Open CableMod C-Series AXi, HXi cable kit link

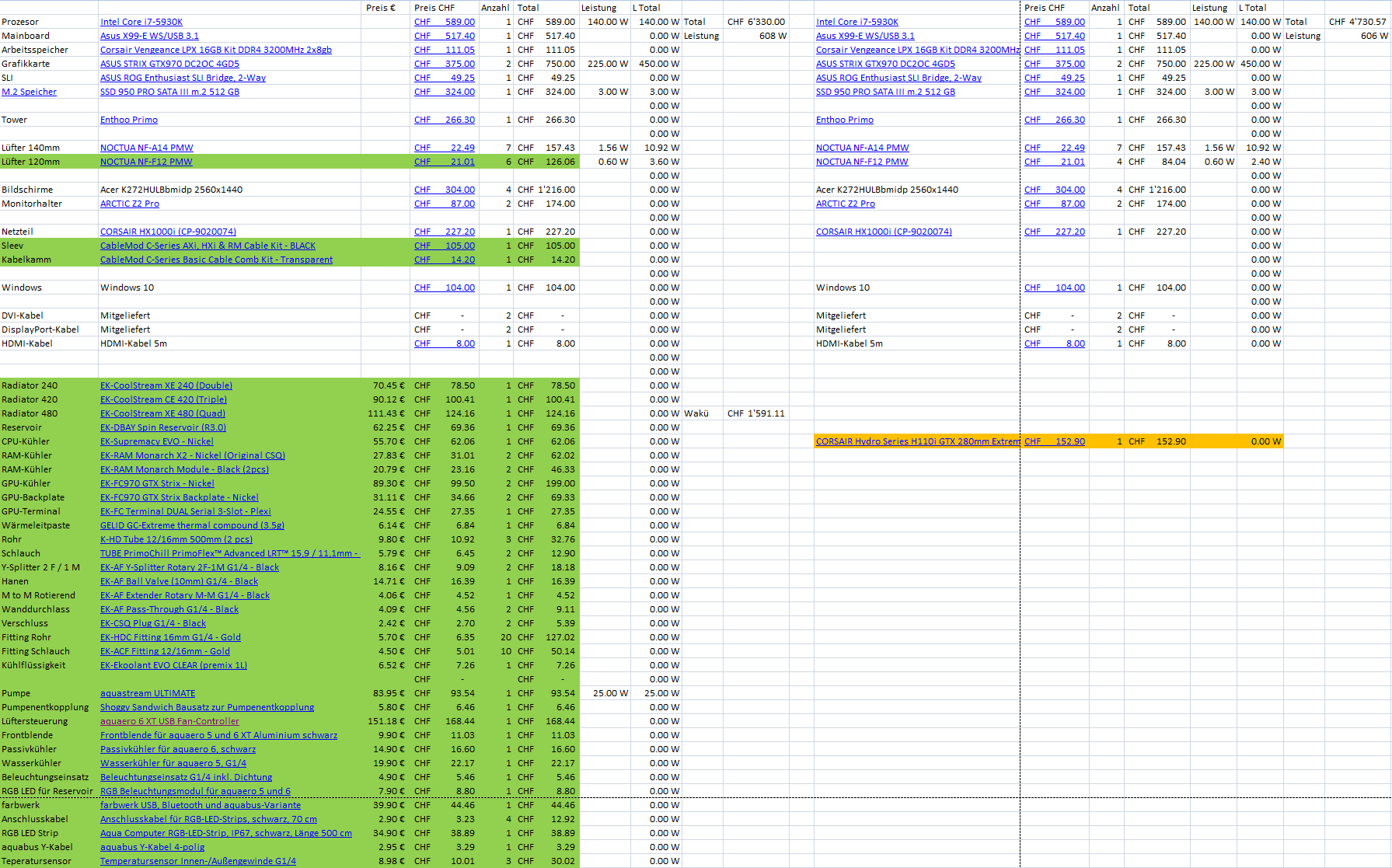click(x=208, y=246)
